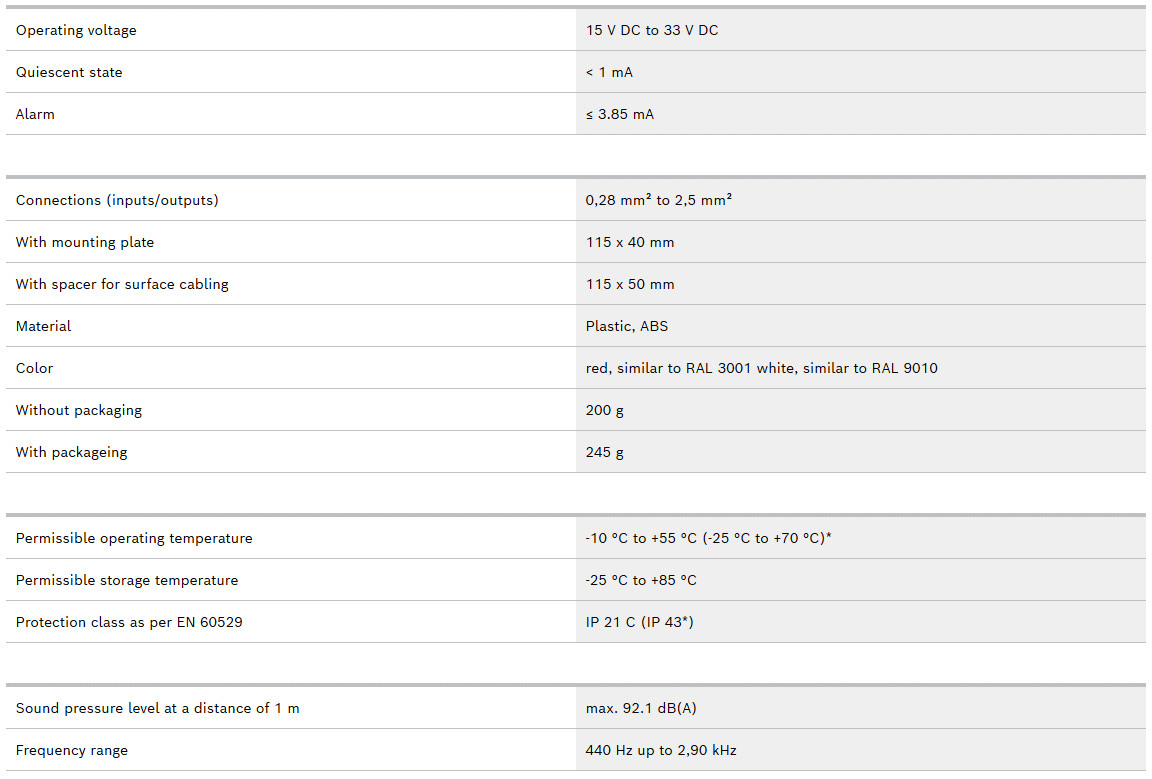The width and height of the screenshot is (1152, 779).
Task: Select the -25 °C to +85 °C storage value
Action: tap(641, 580)
